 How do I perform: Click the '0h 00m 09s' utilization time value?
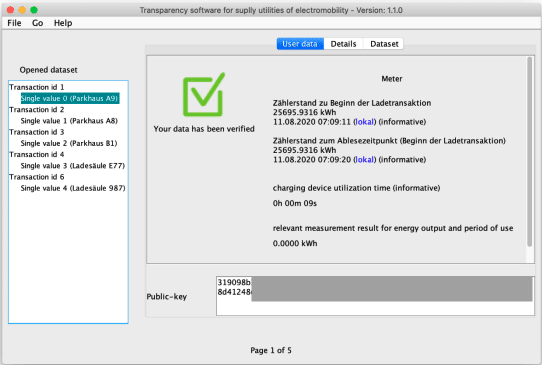pos(295,203)
